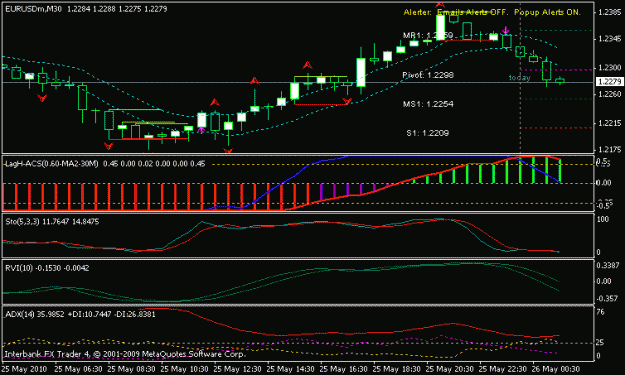Select the Pivot: 1.2298 level label
Viewport: 625px width, 375px height.
(x=428, y=75)
